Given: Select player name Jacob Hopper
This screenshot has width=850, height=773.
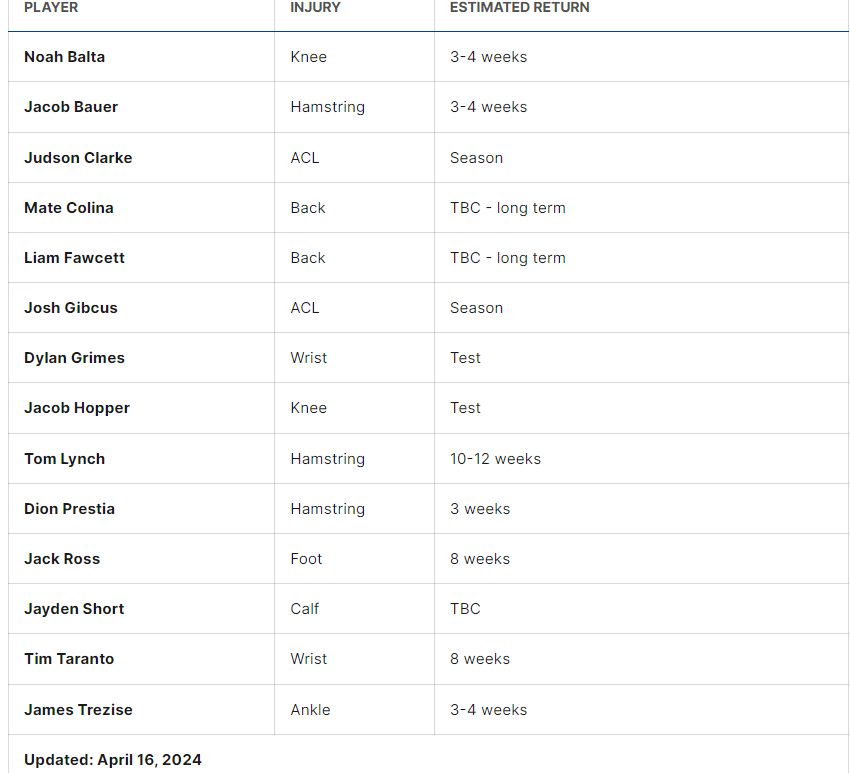Looking at the screenshot, I should pyautogui.click(x=77, y=408).
